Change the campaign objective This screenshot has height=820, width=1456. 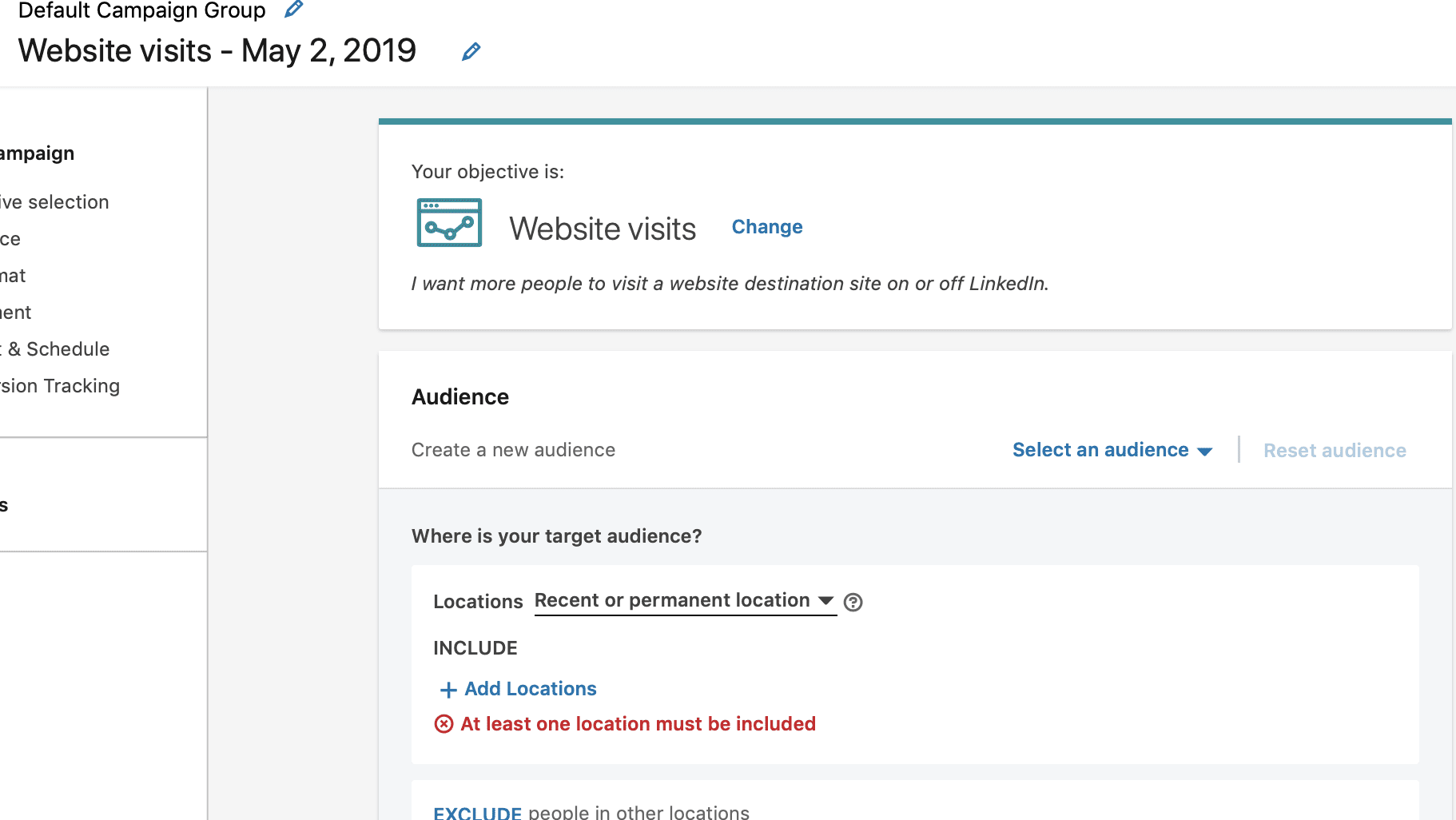pyautogui.click(x=767, y=227)
